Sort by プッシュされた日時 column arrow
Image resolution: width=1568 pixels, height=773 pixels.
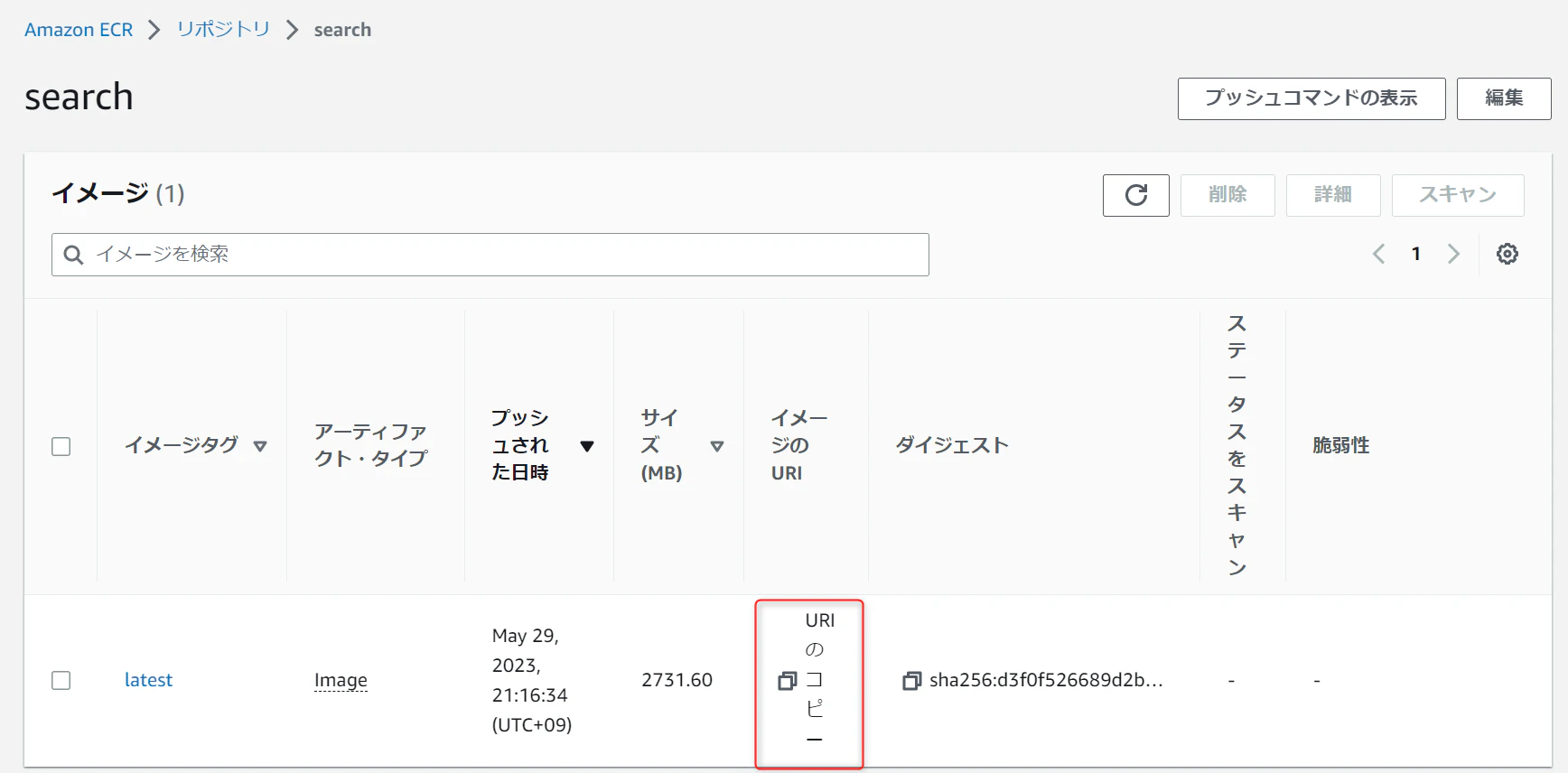587,446
